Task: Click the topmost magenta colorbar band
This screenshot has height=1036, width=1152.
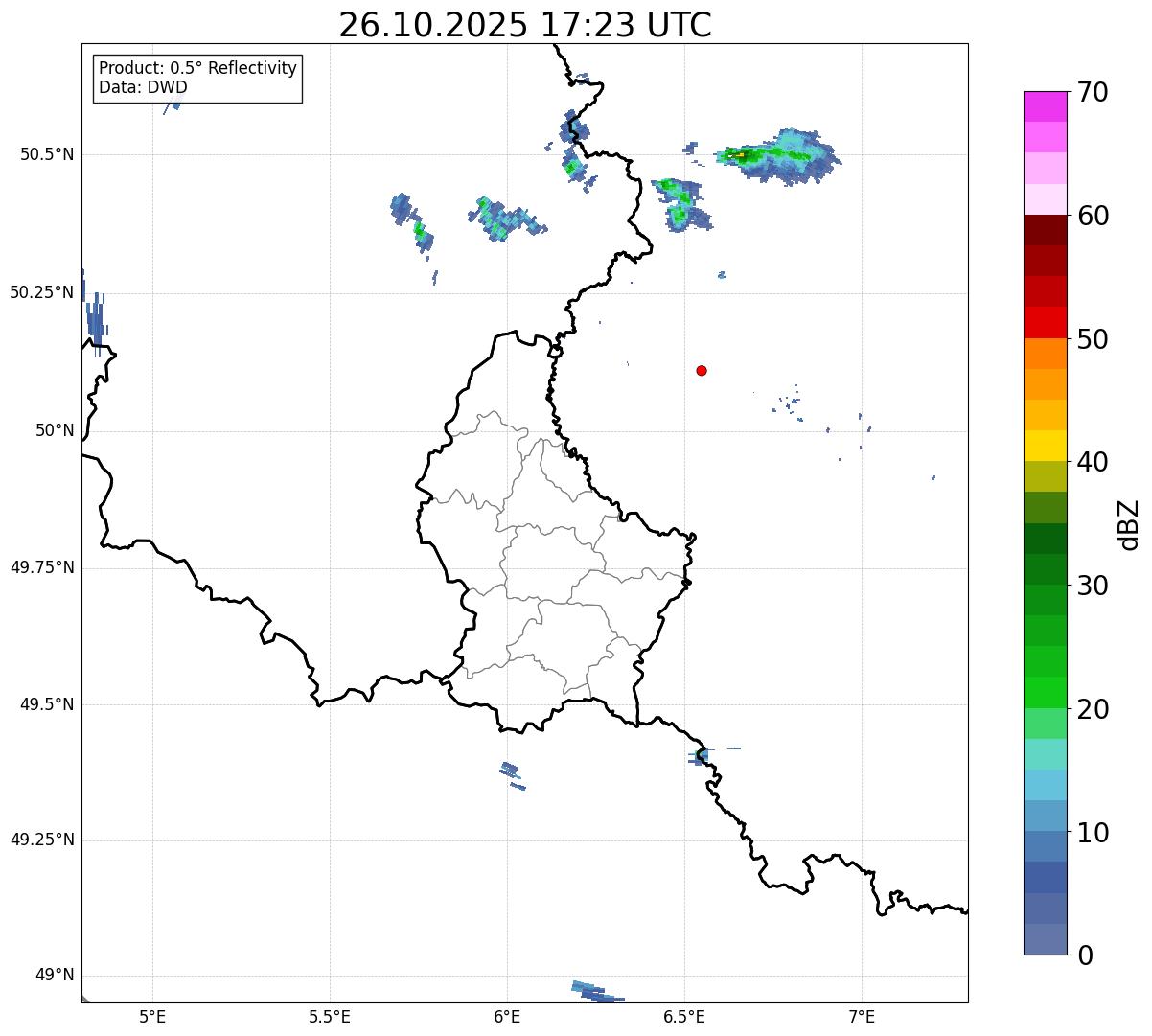Action: (1050, 106)
